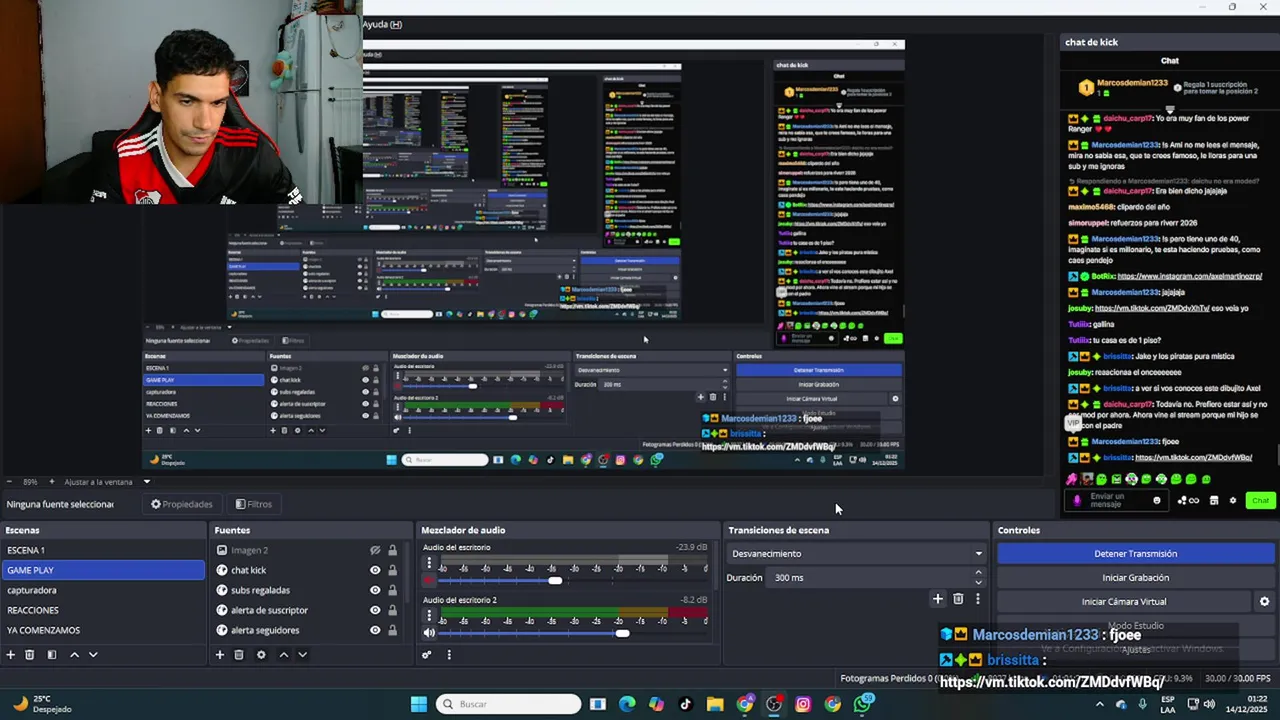1280x720 pixels.
Task: Click the Buscar taskbar search box
Action: pos(508,704)
